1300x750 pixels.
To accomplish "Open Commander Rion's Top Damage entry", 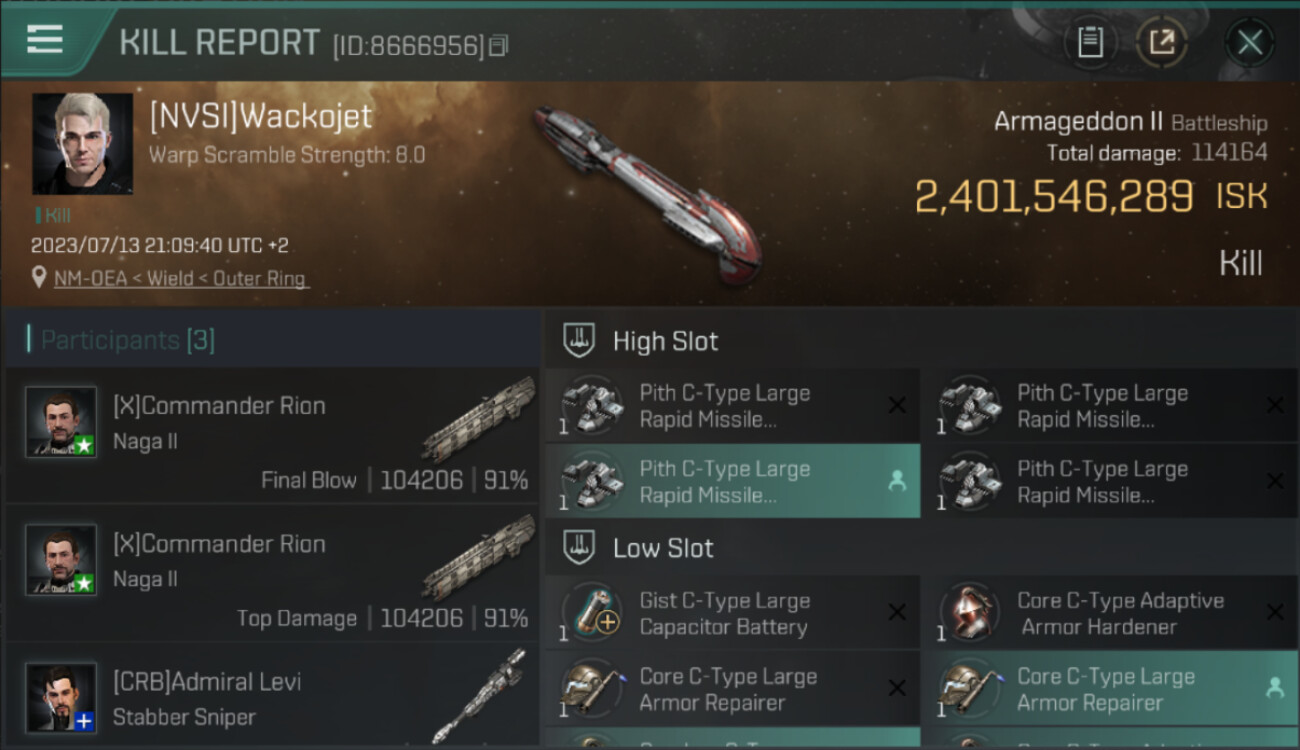I will (x=272, y=572).
